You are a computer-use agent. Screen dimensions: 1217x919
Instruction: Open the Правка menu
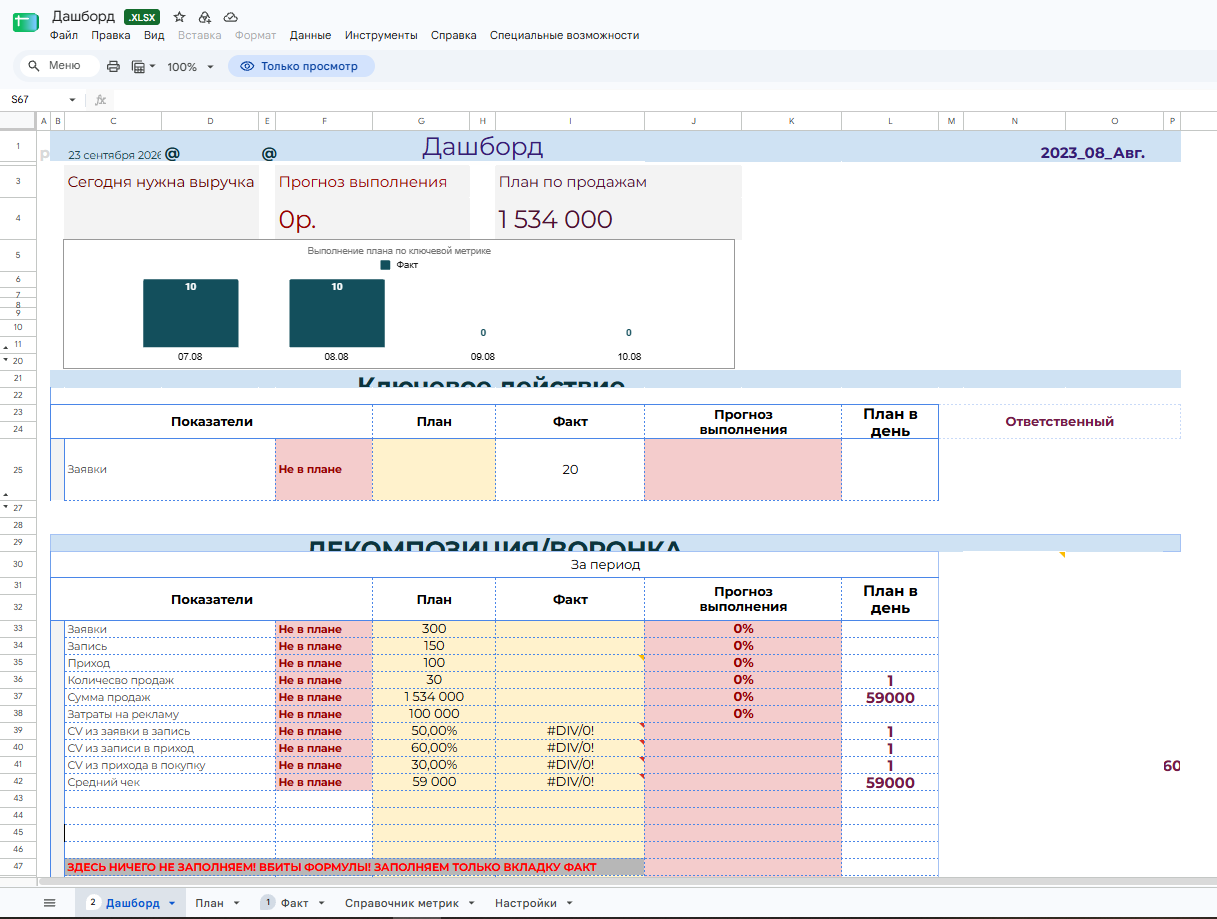pyautogui.click(x=111, y=35)
